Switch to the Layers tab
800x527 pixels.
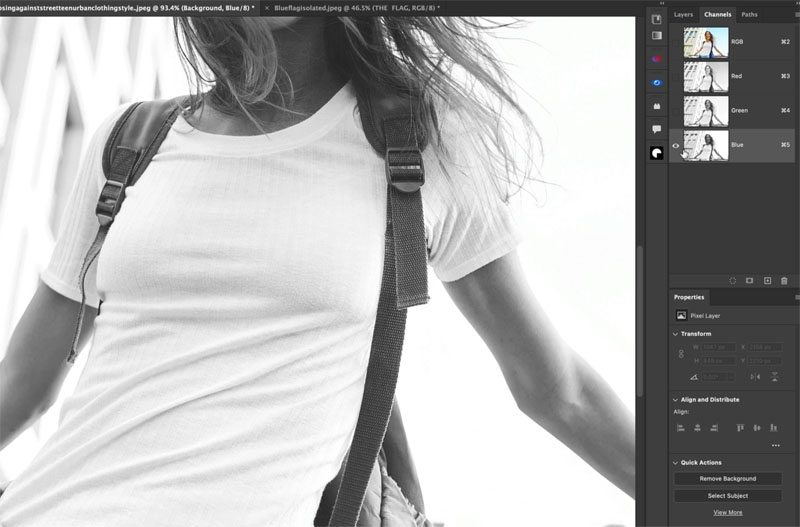click(x=683, y=15)
